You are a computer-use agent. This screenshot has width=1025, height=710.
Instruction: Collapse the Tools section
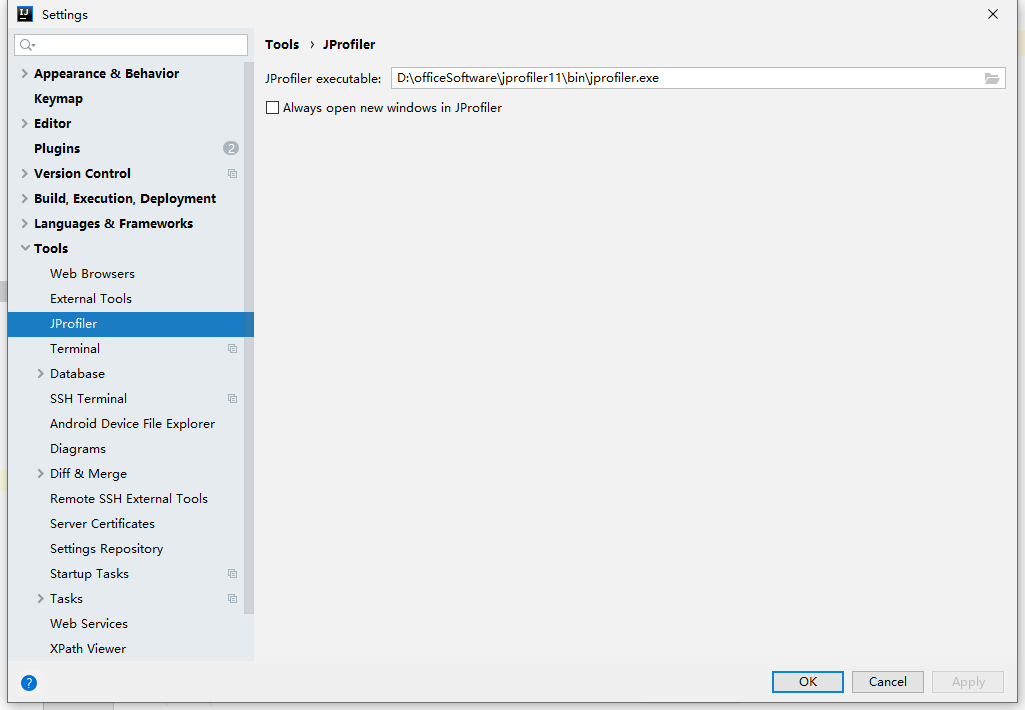click(x=25, y=248)
